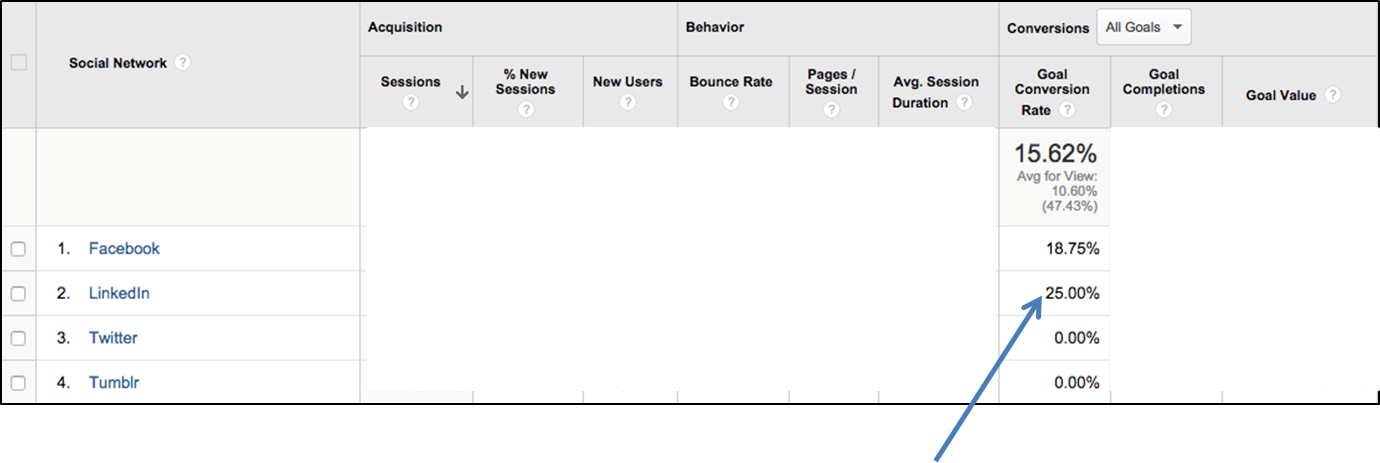Click help icon next to Social Network
1380x463 pixels.
182,63
